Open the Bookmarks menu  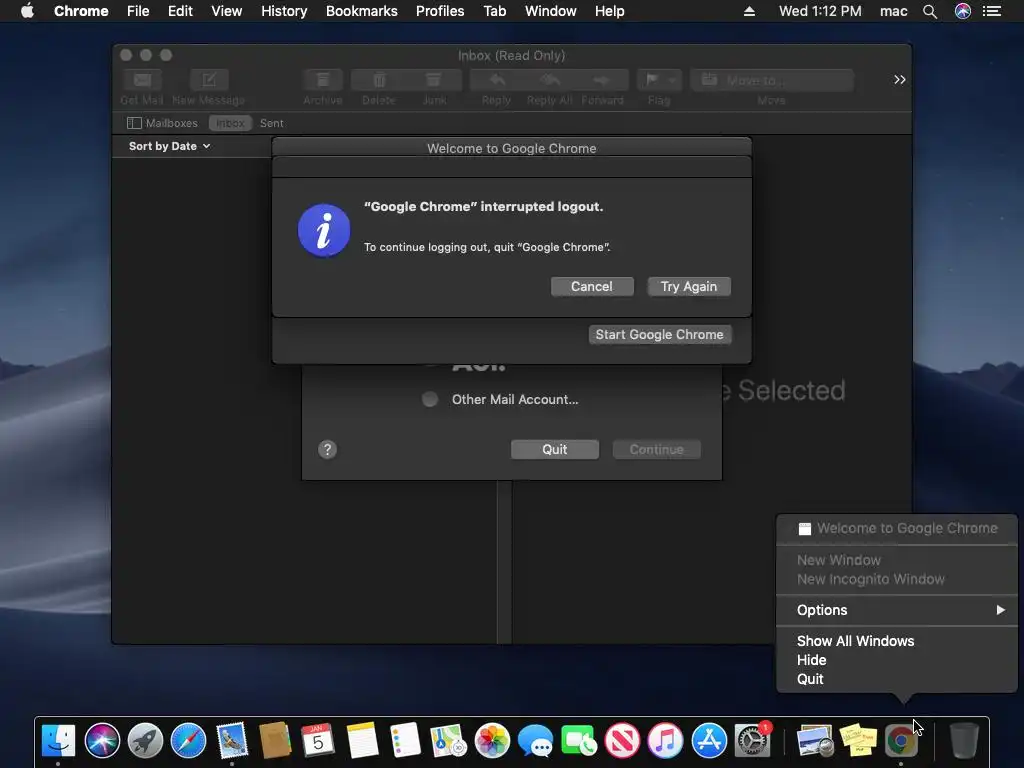click(x=361, y=11)
